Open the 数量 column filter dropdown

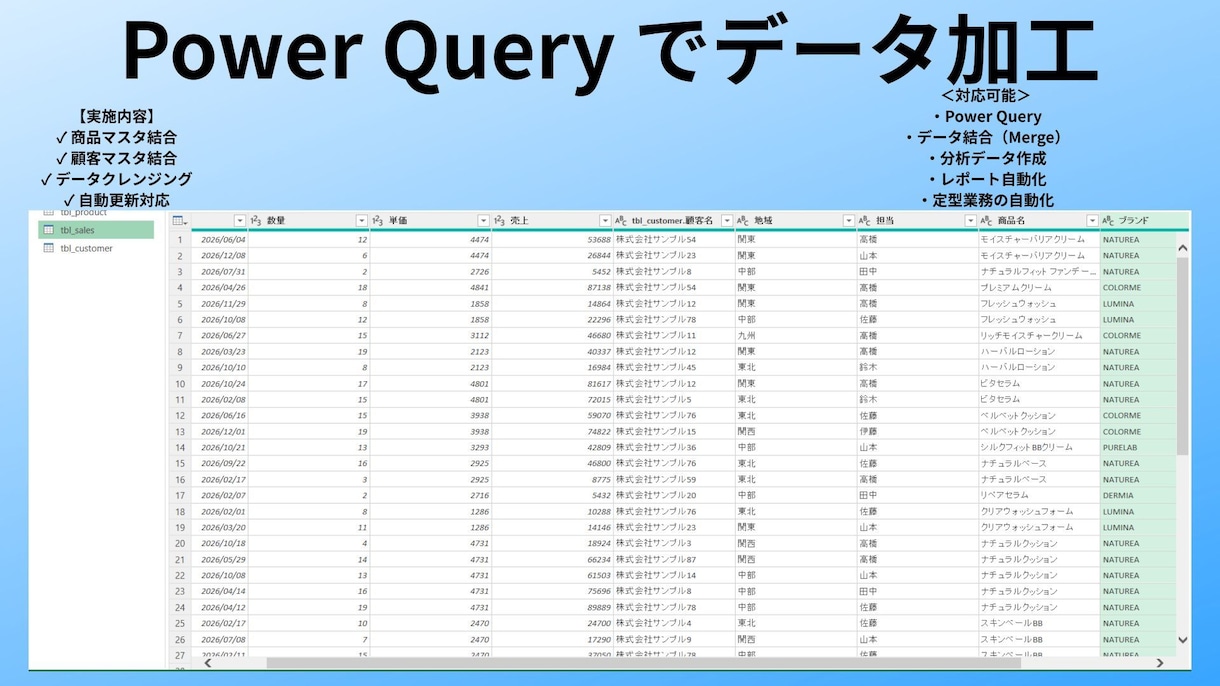[x=362, y=220]
